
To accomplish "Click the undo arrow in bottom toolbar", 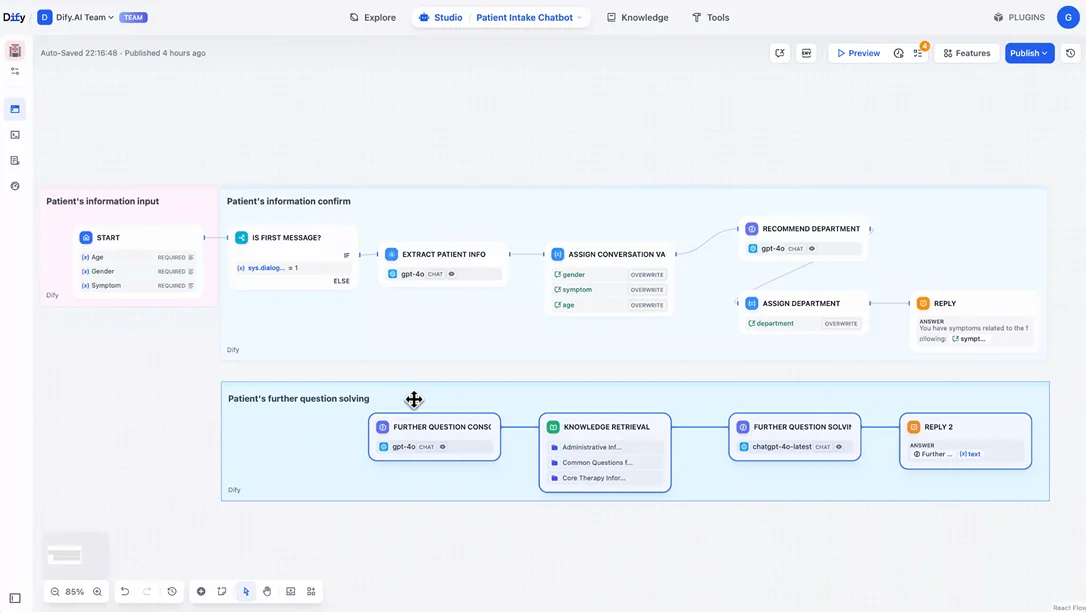I will 125,592.
